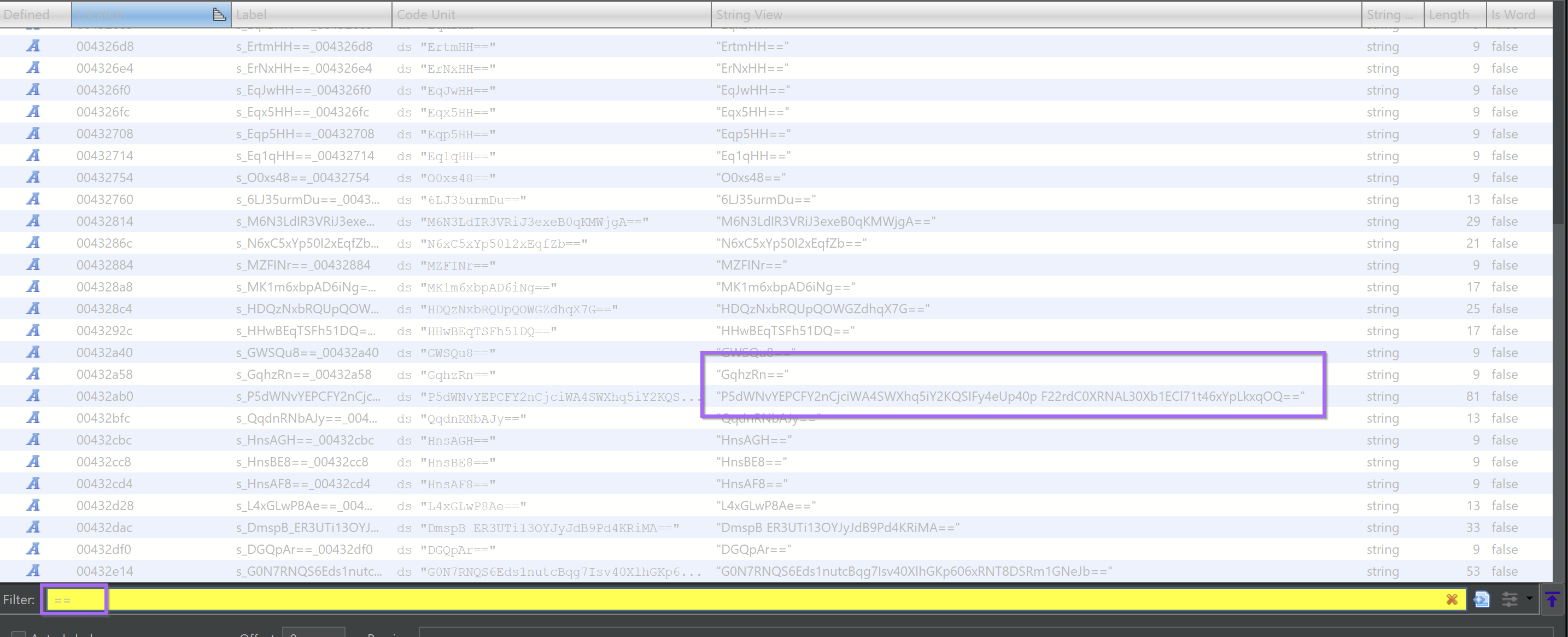The height and width of the screenshot is (637, 1568).
Task: Click the filter options settings icon
Action: (1510, 599)
